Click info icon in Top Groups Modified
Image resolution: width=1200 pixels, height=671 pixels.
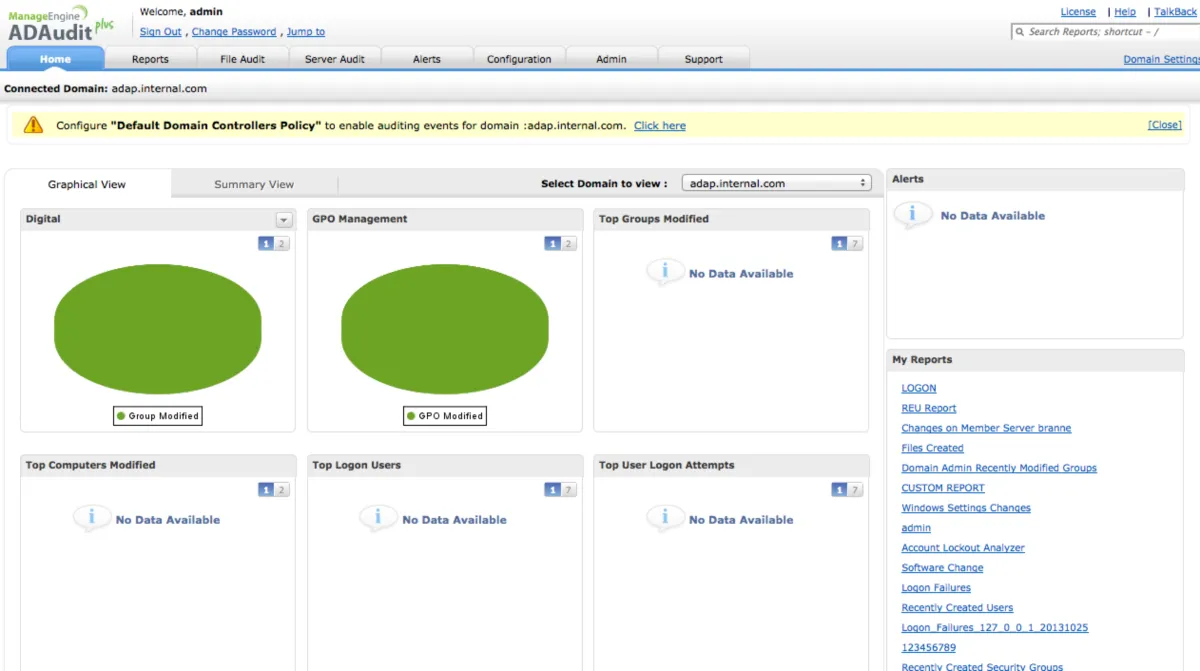pyautogui.click(x=664, y=271)
